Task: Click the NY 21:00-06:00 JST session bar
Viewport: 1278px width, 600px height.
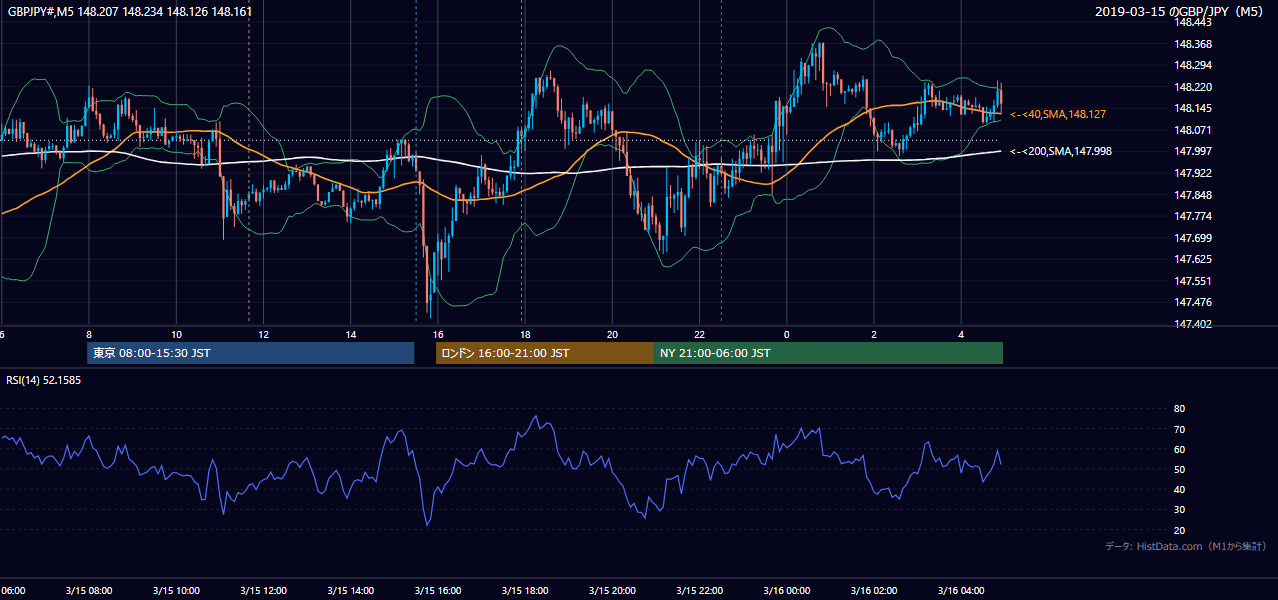Action: click(x=828, y=353)
